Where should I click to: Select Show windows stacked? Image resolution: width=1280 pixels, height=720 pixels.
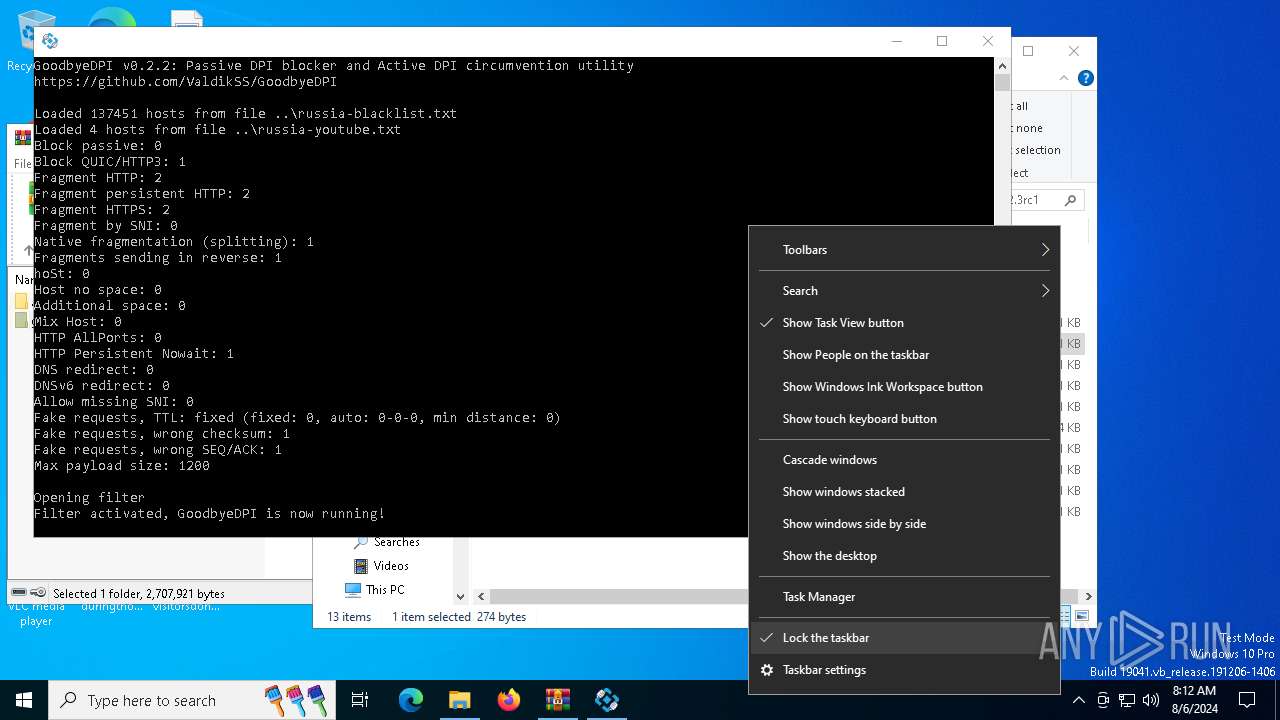pos(904,492)
